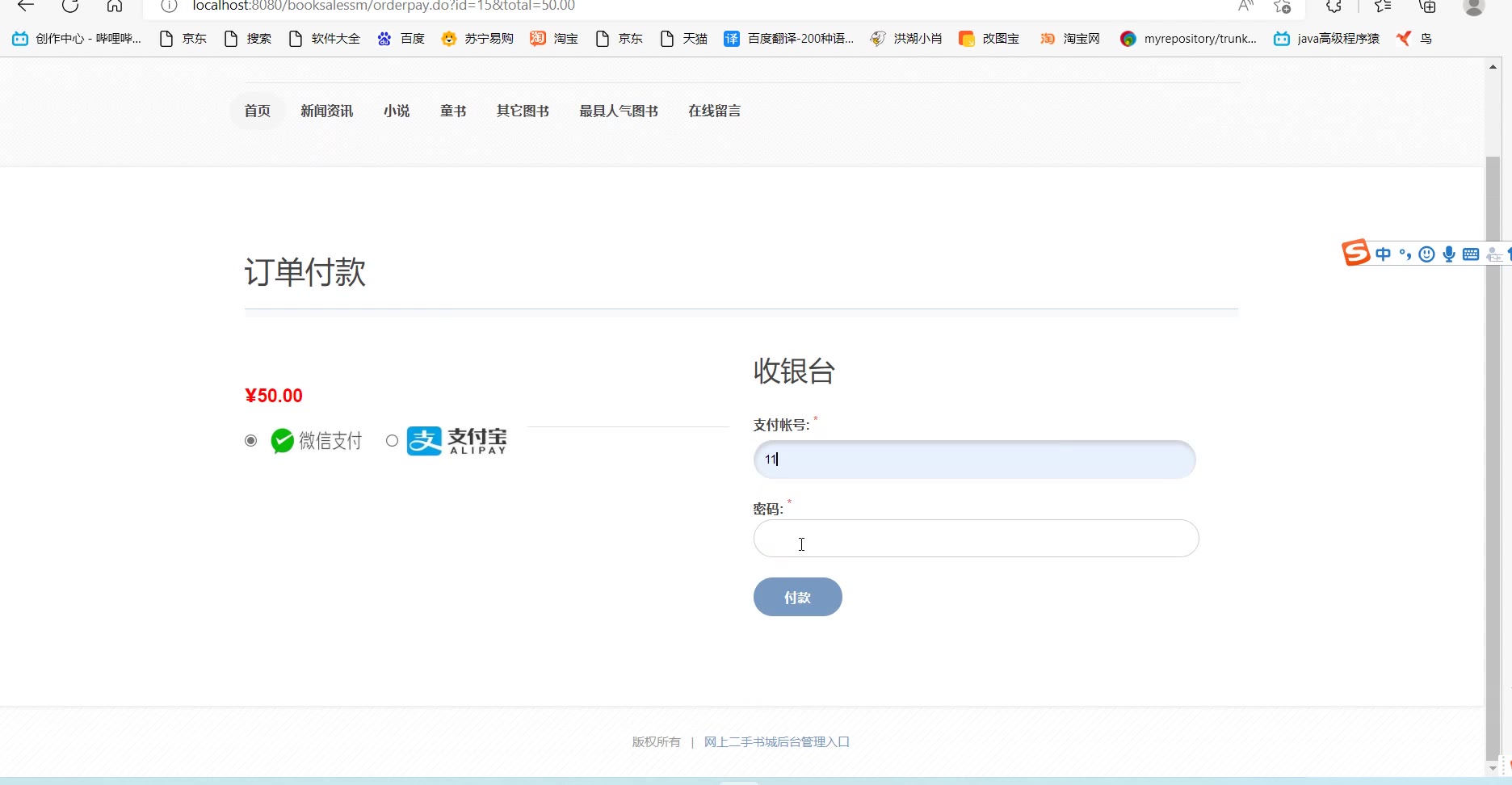Click the 订单付款 page heading
Screen dimensions: 1512x785
305,272
